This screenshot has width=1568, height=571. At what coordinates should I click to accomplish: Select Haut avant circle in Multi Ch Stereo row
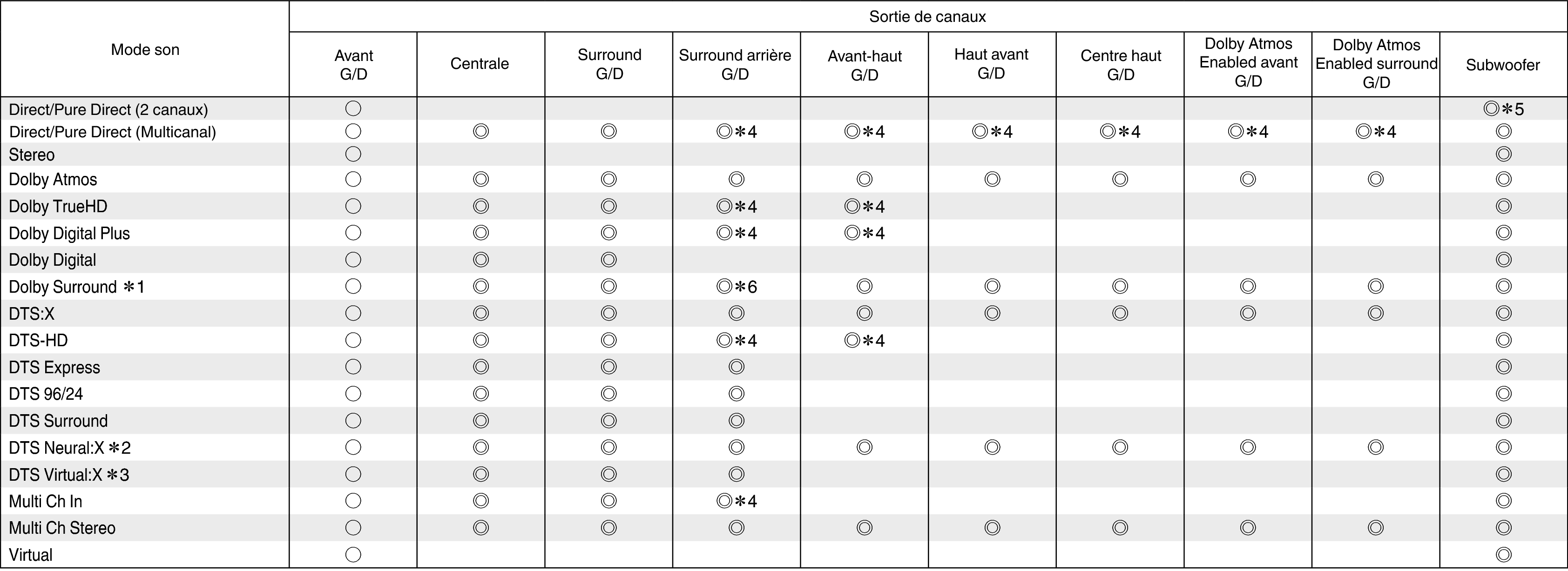point(992,528)
